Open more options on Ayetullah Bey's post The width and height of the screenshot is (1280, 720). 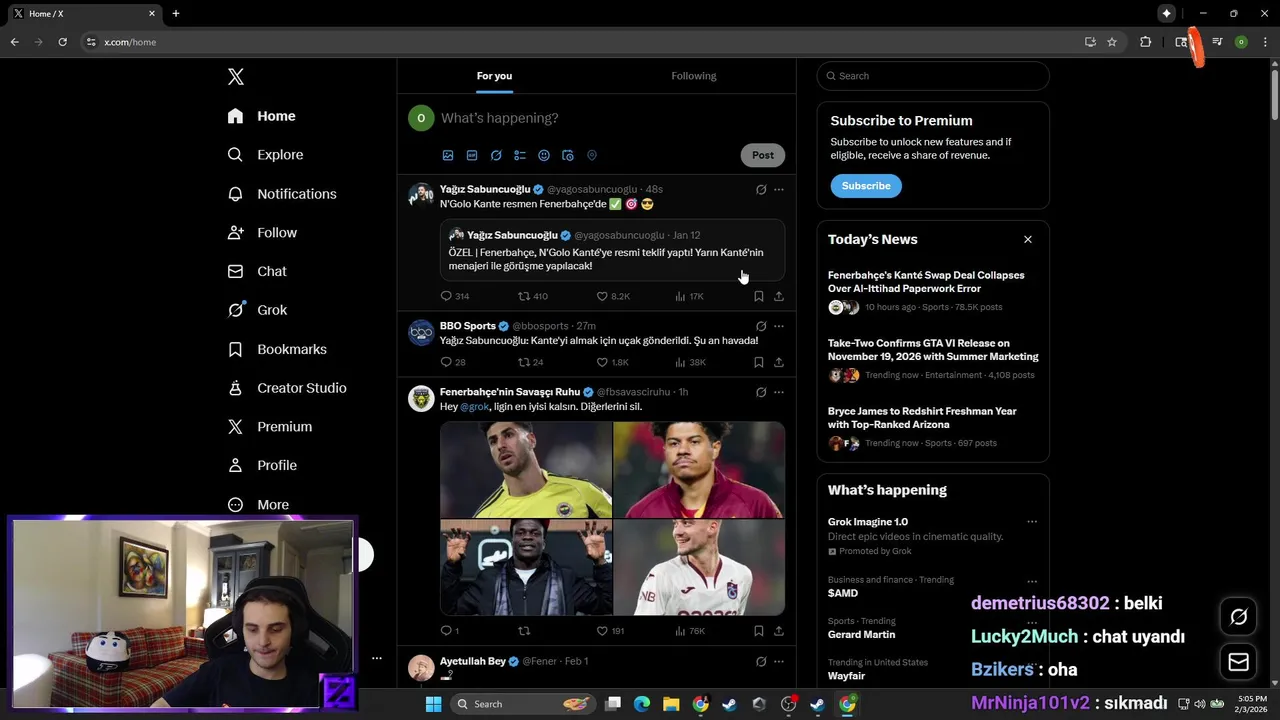[779, 662]
